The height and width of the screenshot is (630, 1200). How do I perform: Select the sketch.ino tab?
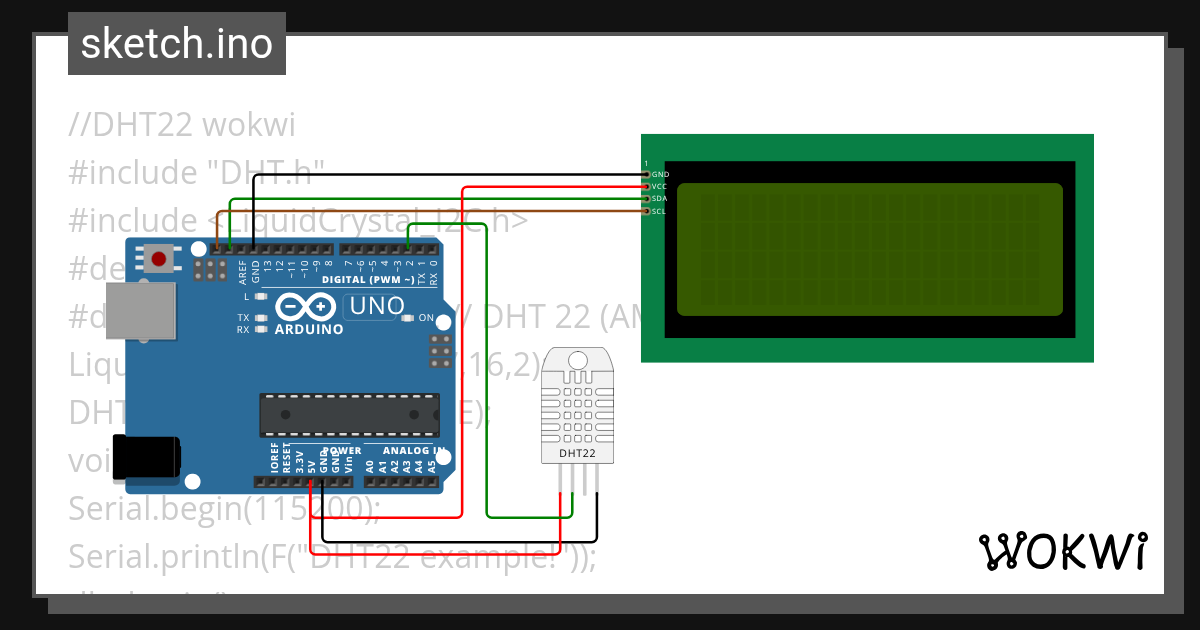pyautogui.click(x=176, y=43)
